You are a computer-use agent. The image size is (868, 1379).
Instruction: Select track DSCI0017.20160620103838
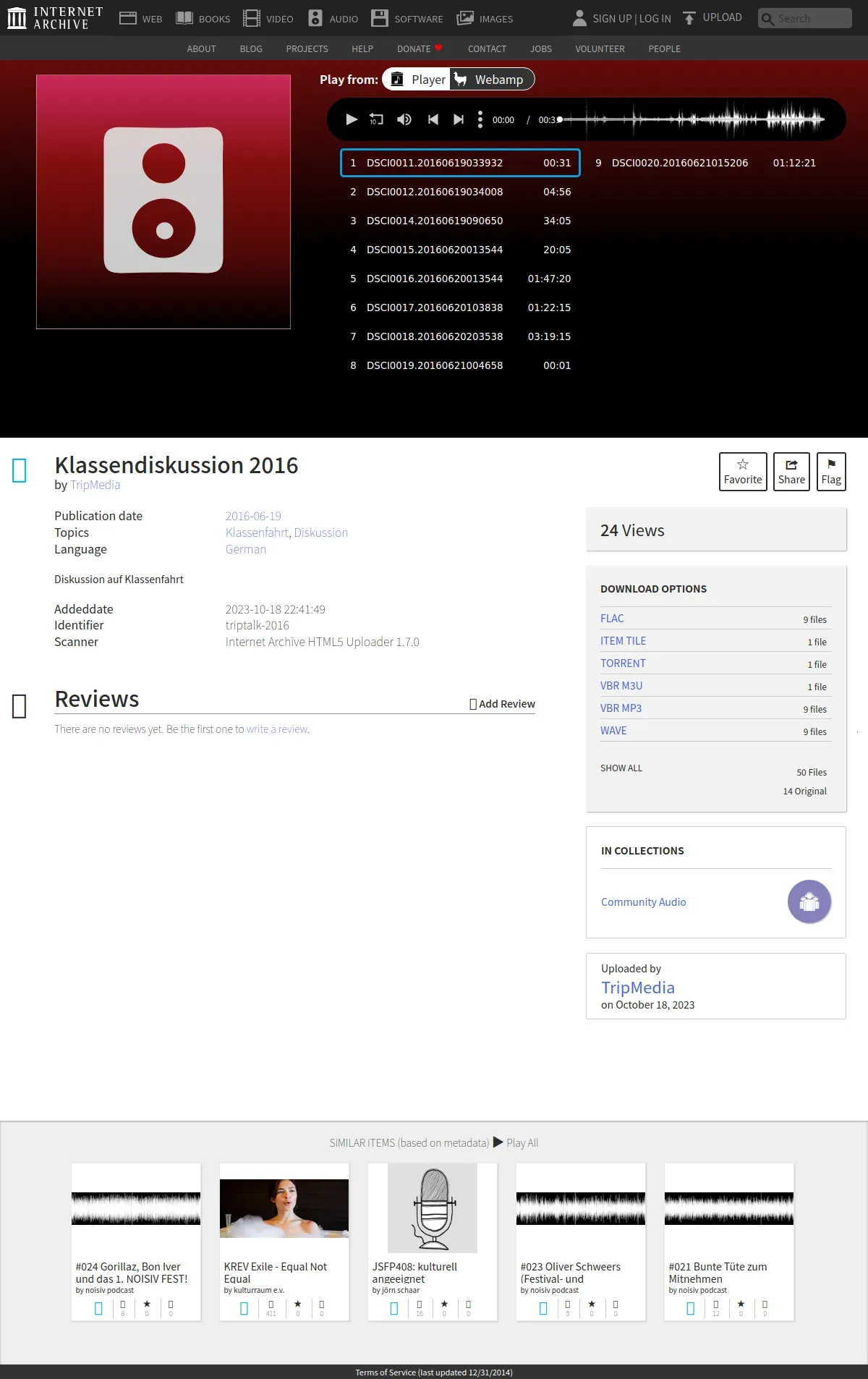tap(460, 307)
